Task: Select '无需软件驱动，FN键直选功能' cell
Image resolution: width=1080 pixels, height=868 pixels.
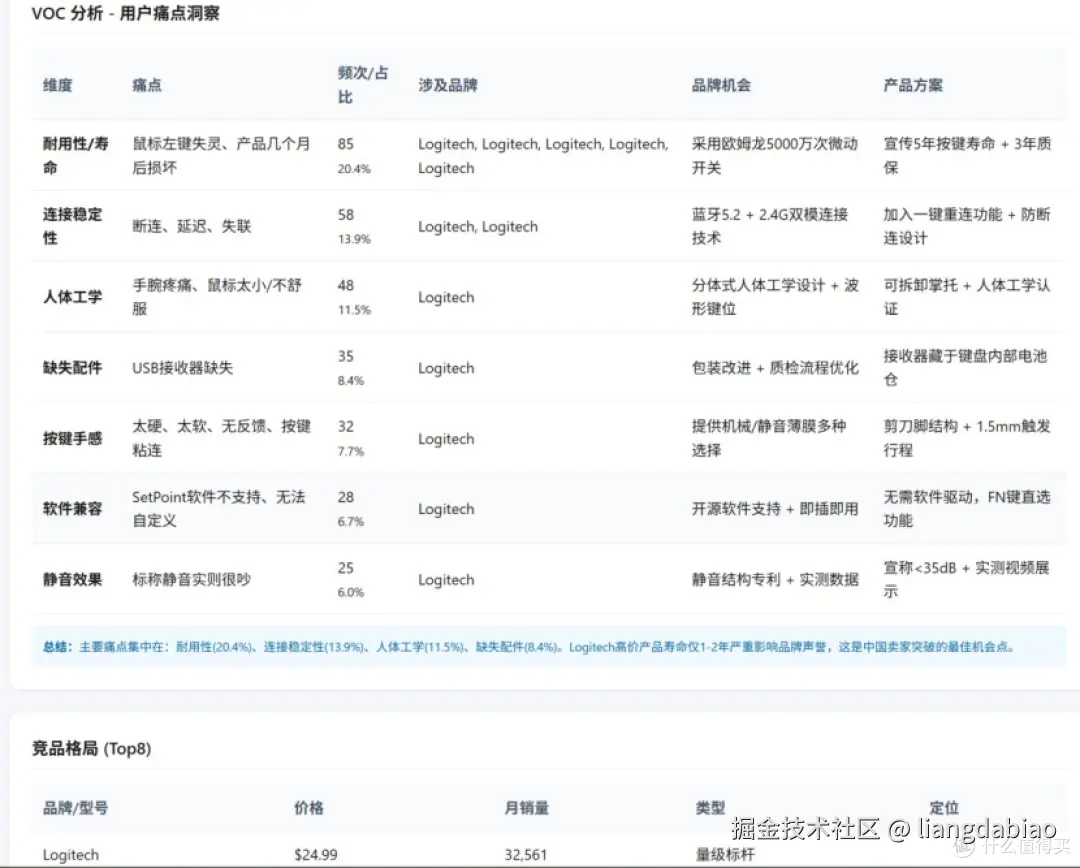Action: tap(967, 508)
